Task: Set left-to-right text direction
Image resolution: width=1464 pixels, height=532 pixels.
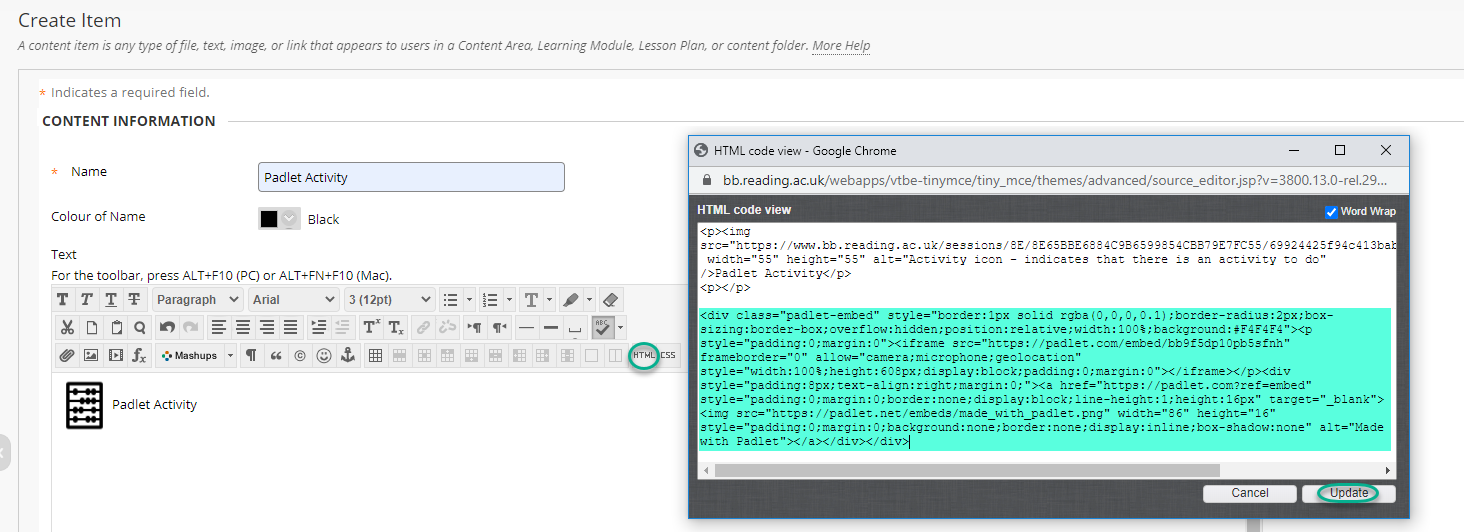Action: coord(473,327)
